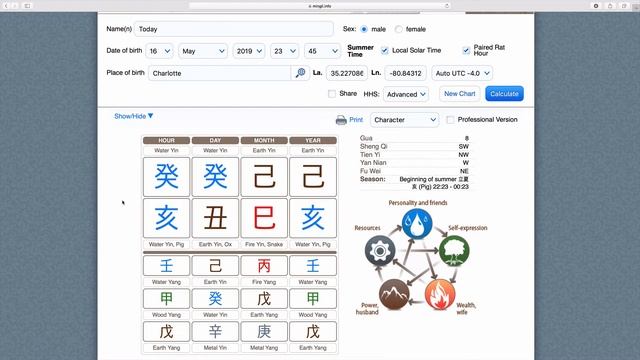
Task: Click the year branch Pig character
Action: 313,218
